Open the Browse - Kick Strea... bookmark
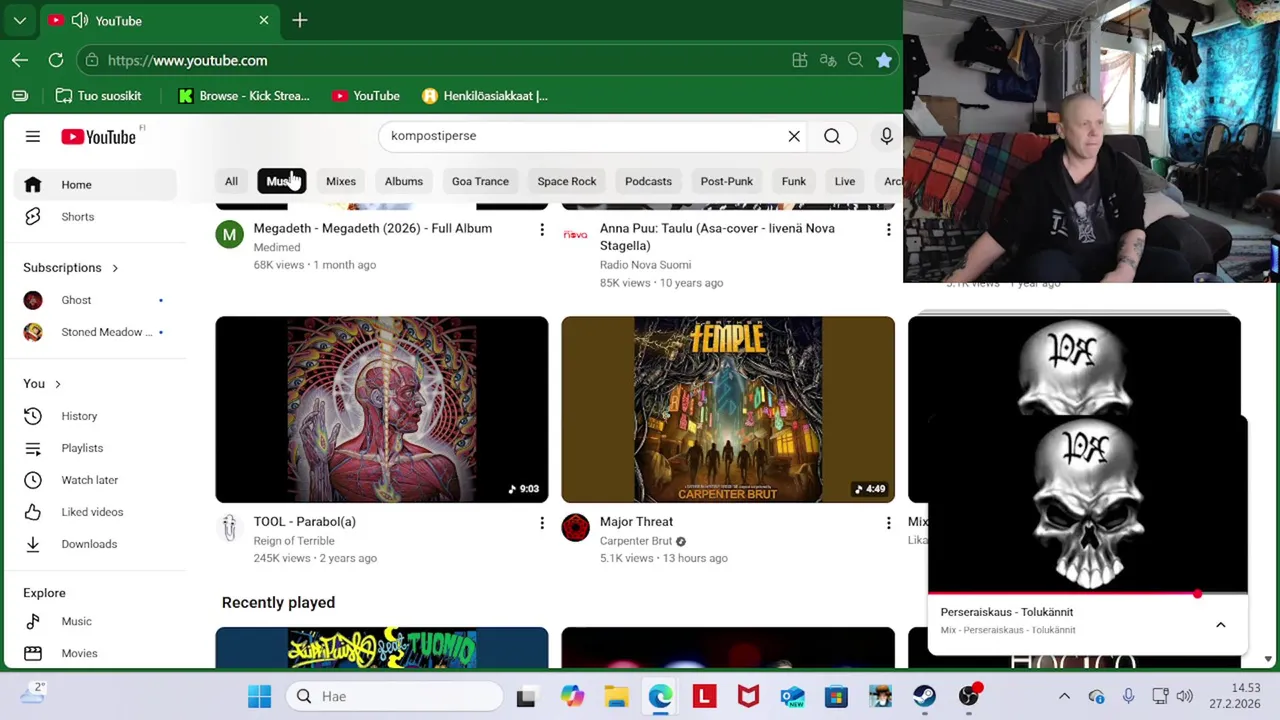The image size is (1280, 720). pyautogui.click(x=244, y=96)
